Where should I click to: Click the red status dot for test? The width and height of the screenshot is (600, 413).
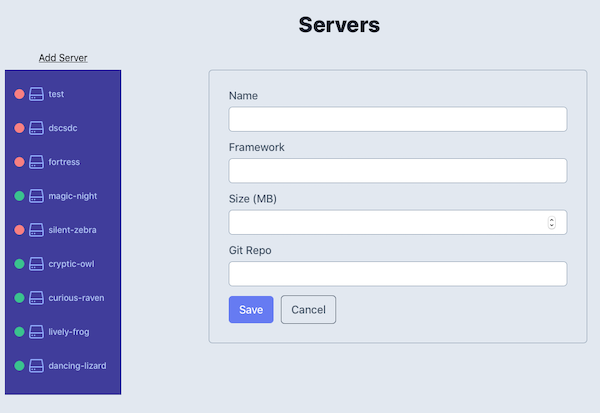(20, 94)
